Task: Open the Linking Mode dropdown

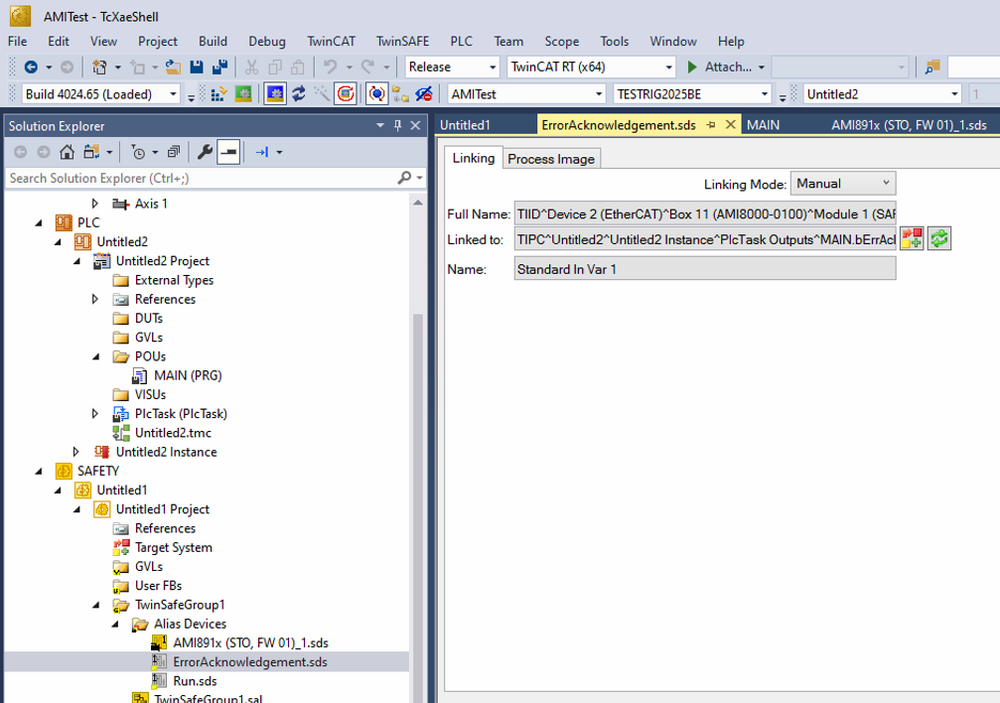Action: click(x=843, y=183)
